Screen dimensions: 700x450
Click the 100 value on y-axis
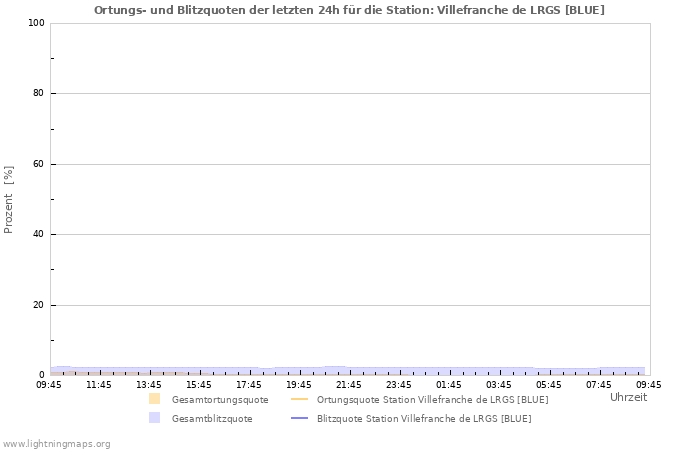pos(35,23)
